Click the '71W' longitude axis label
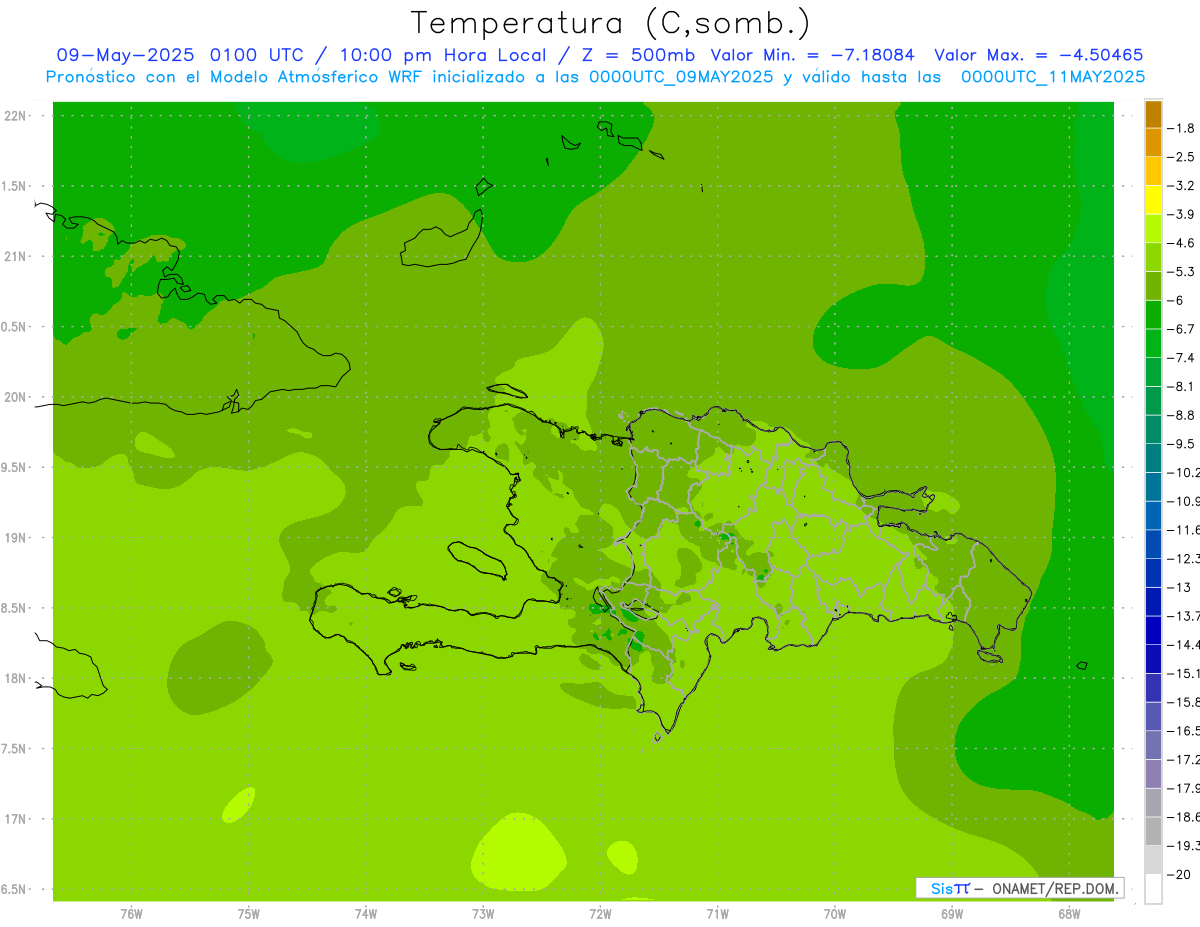1200x927 pixels. pos(717,913)
